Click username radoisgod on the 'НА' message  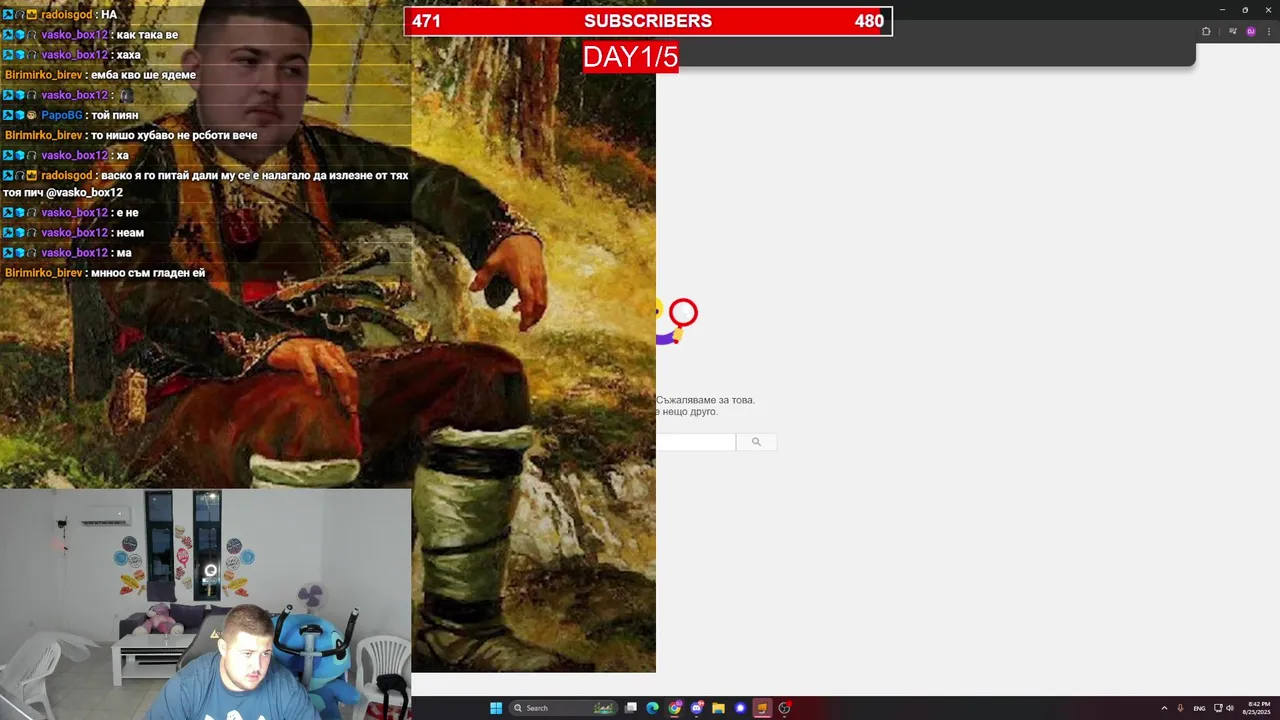point(66,15)
